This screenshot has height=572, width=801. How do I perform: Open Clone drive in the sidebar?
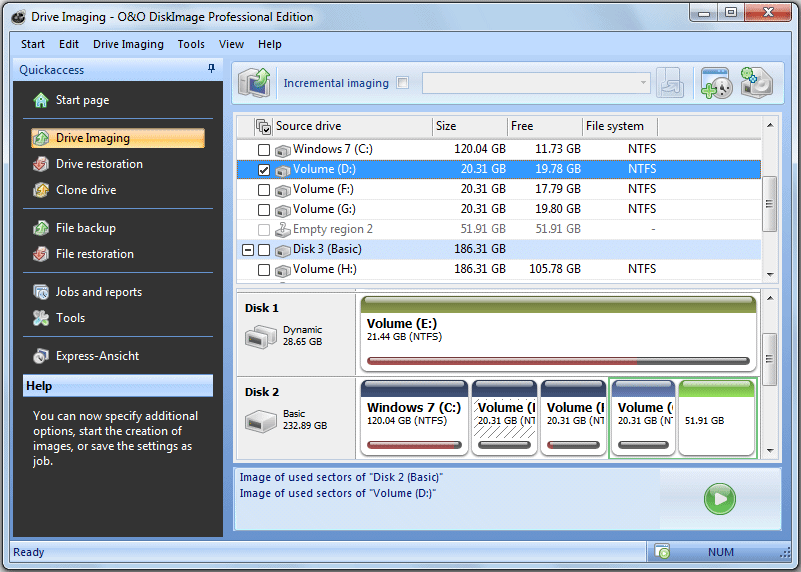pos(75,190)
